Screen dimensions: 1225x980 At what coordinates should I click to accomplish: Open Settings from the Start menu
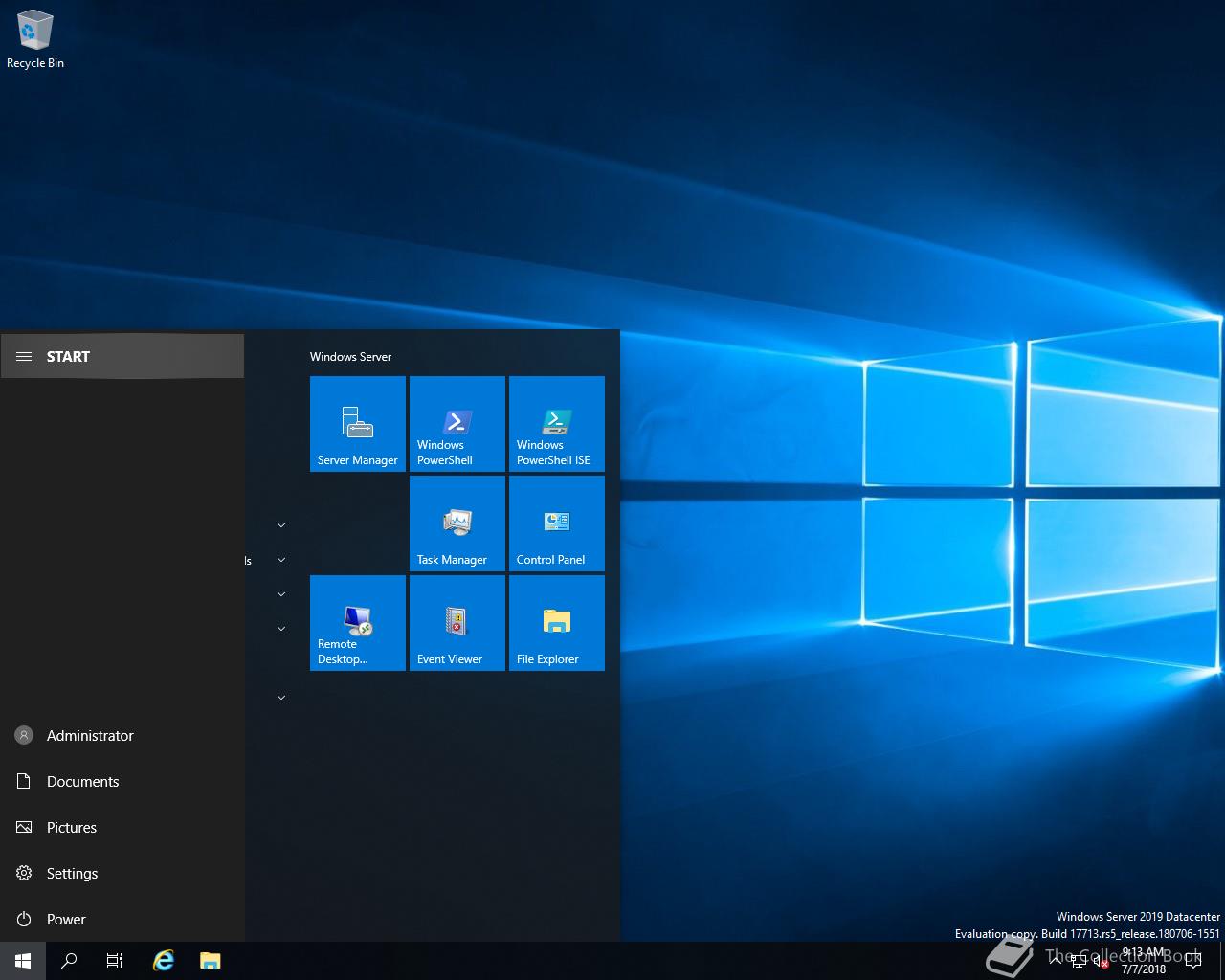[x=72, y=874]
